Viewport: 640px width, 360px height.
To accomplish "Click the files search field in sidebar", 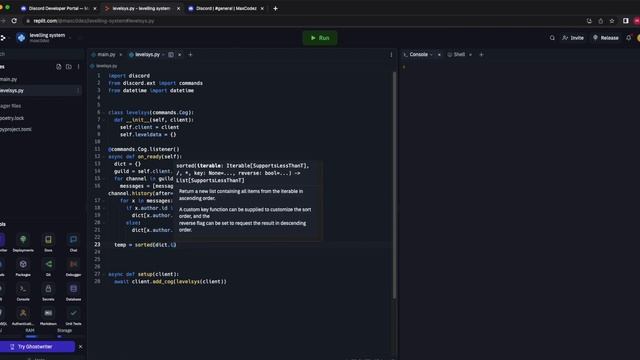I will (41, 54).
